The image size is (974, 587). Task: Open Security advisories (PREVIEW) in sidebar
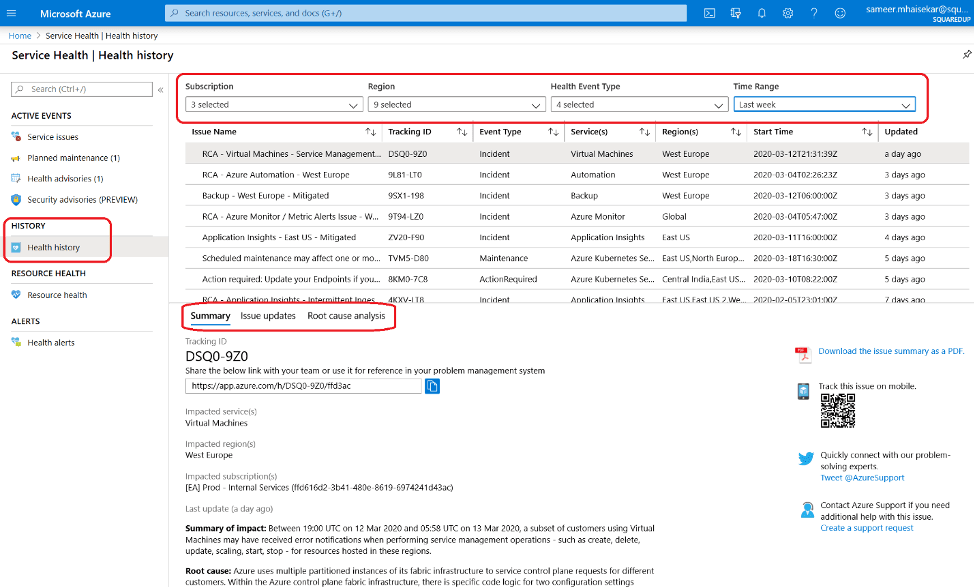[82, 199]
